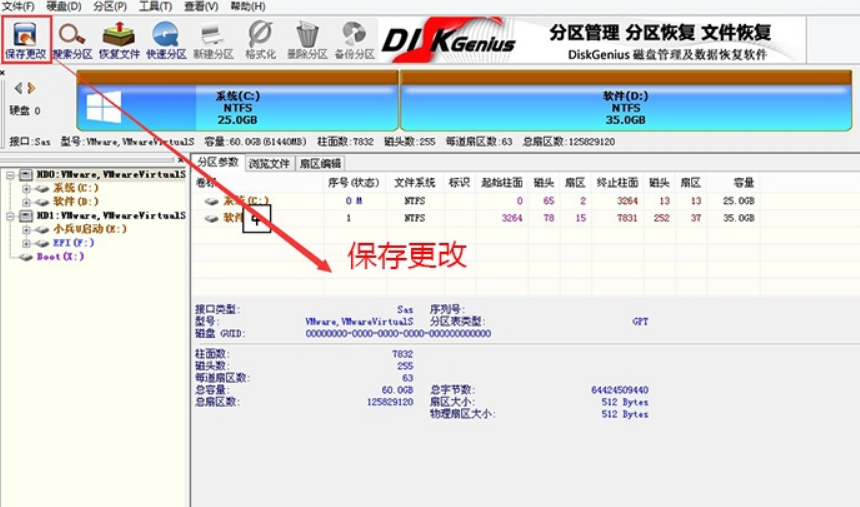
Task: Open the 工具(T) menu
Action: coord(155,7)
